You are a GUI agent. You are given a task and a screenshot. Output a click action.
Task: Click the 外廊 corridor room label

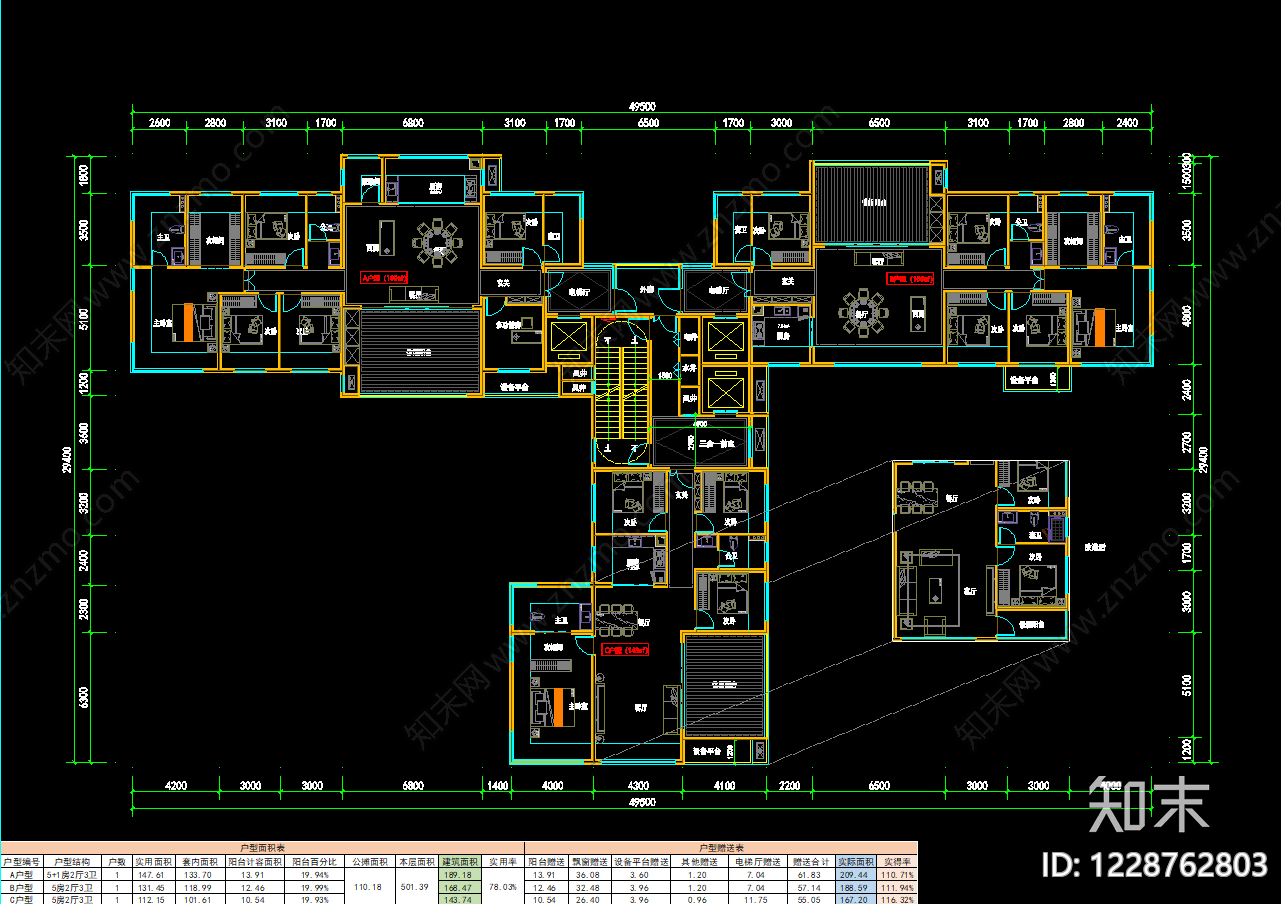[647, 289]
